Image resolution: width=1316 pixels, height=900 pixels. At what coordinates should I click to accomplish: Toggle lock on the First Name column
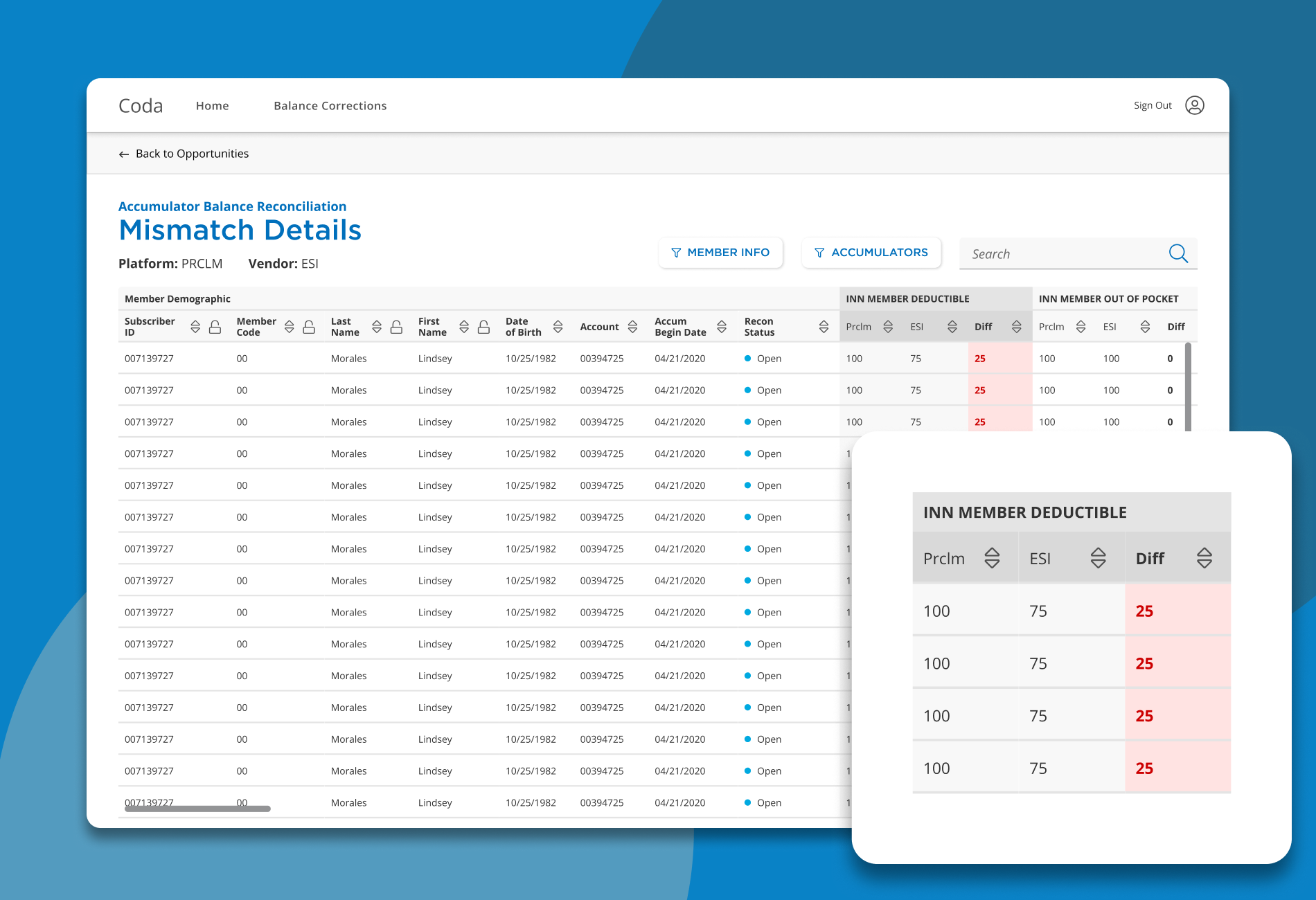[x=483, y=327]
